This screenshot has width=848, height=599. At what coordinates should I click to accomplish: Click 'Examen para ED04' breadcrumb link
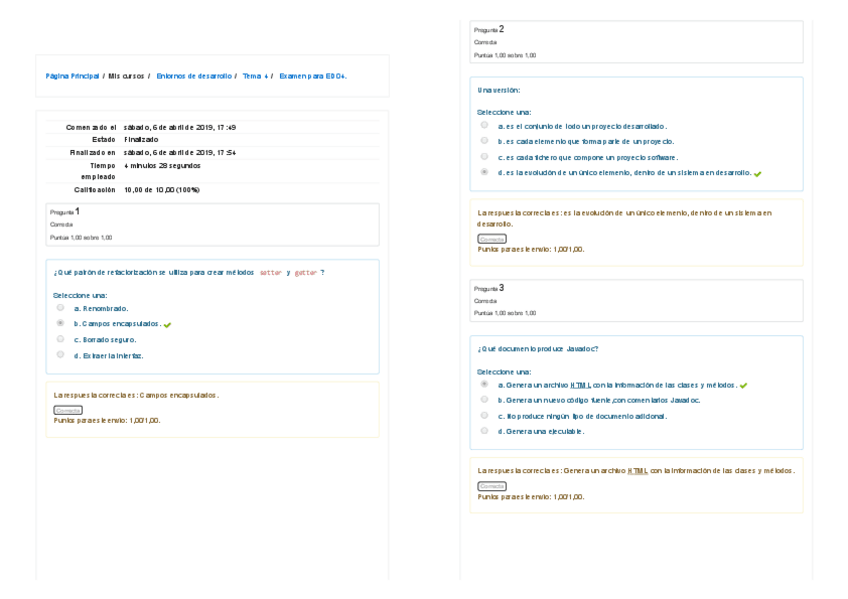pos(312,76)
